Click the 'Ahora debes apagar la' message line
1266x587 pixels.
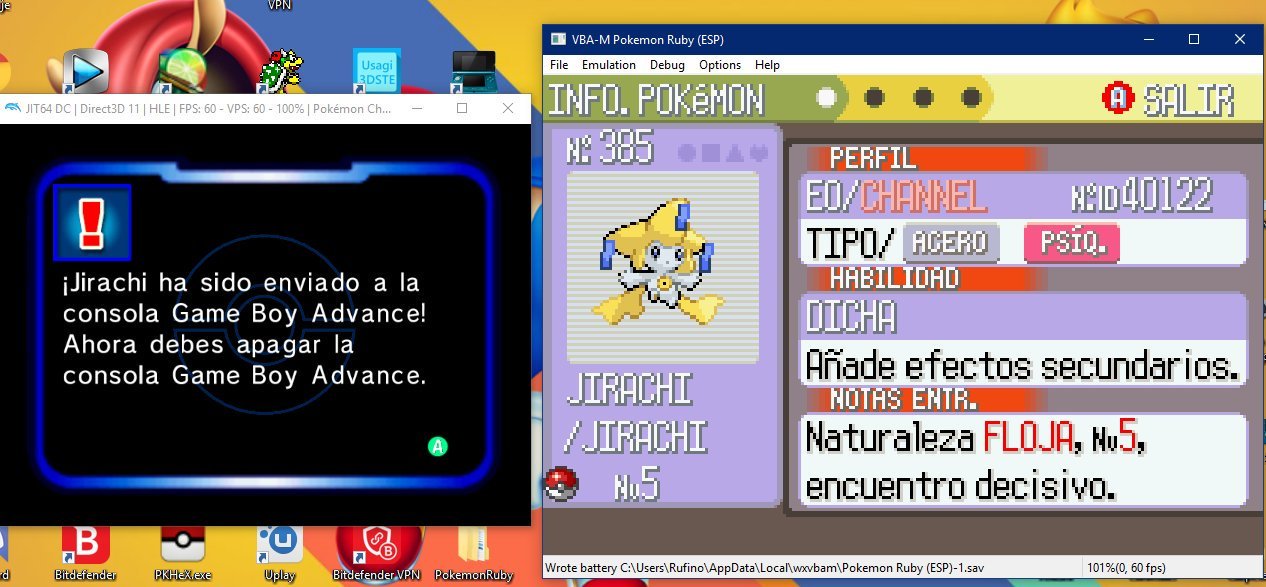(209, 345)
